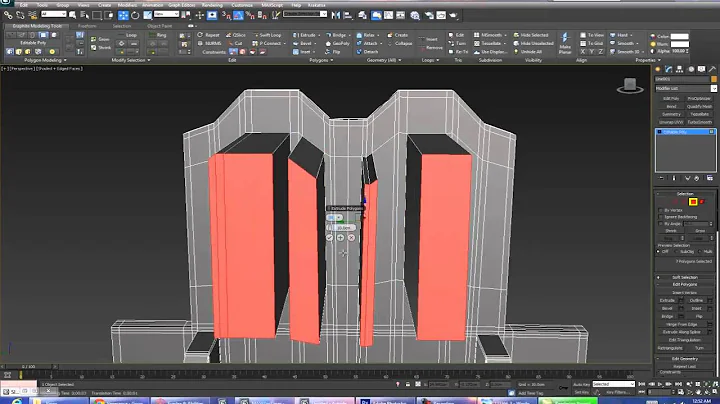Click the Repeat tool in Edit panel
The height and width of the screenshot is (404, 720).
pos(208,35)
